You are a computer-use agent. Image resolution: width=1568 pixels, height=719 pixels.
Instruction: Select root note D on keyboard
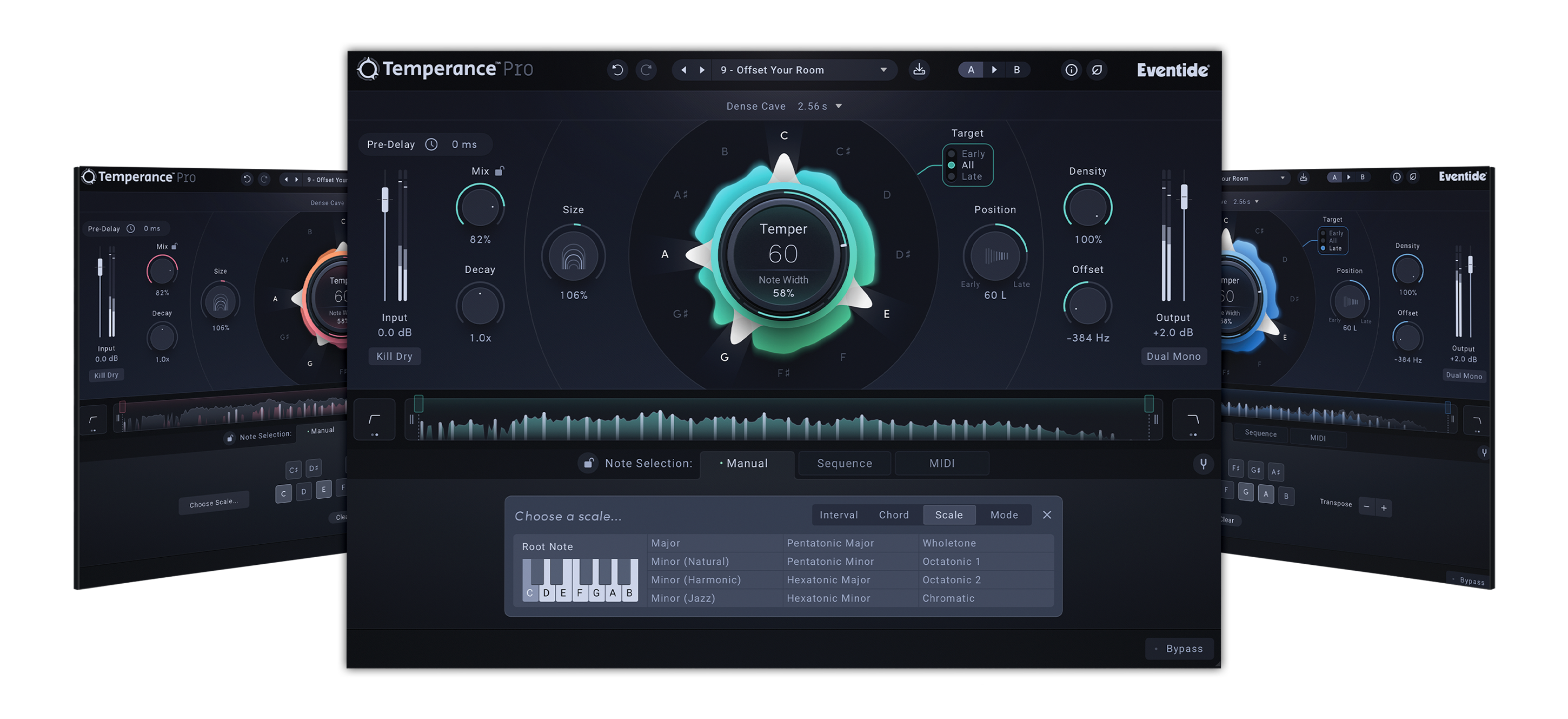[x=546, y=592]
